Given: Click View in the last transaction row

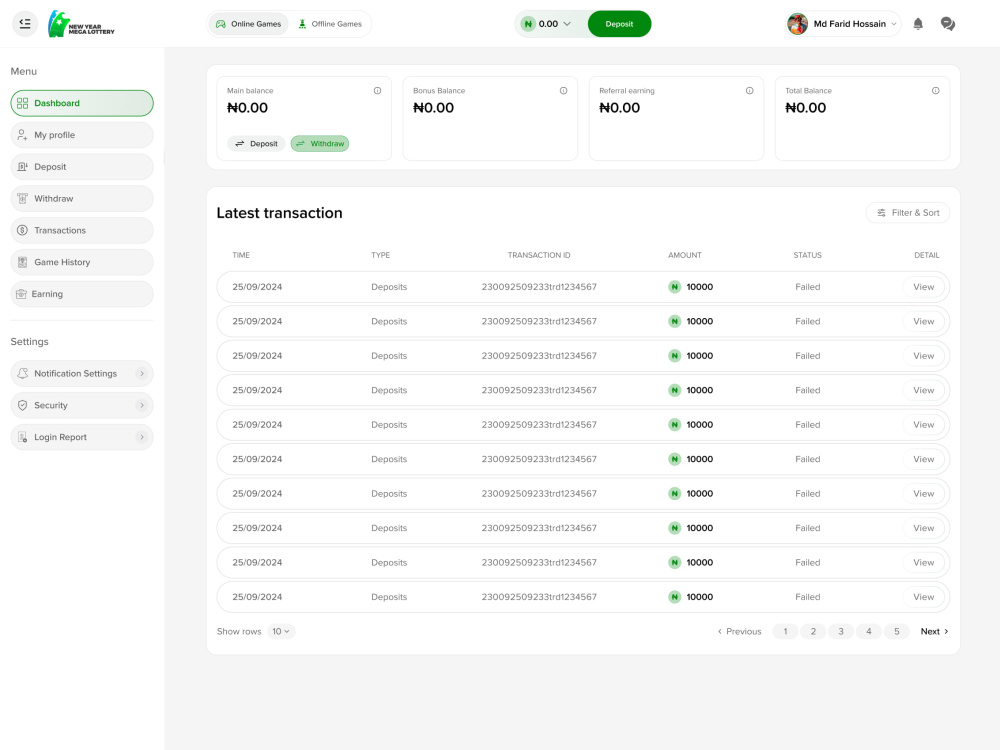Looking at the screenshot, I should tap(923, 597).
